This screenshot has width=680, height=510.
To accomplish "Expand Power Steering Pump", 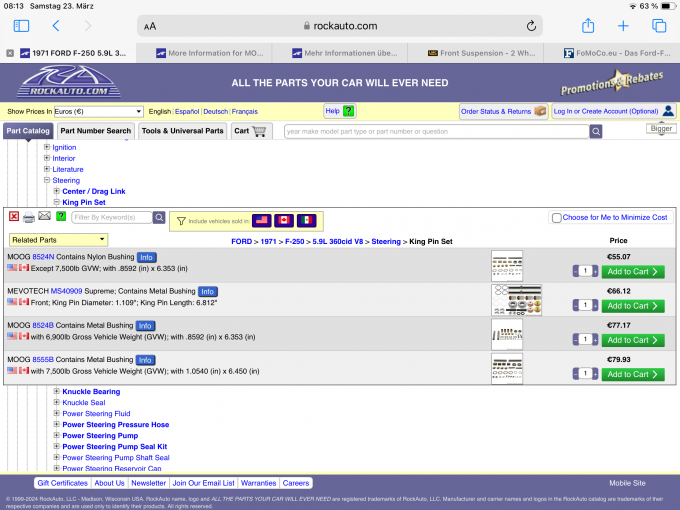I will coord(56,435).
